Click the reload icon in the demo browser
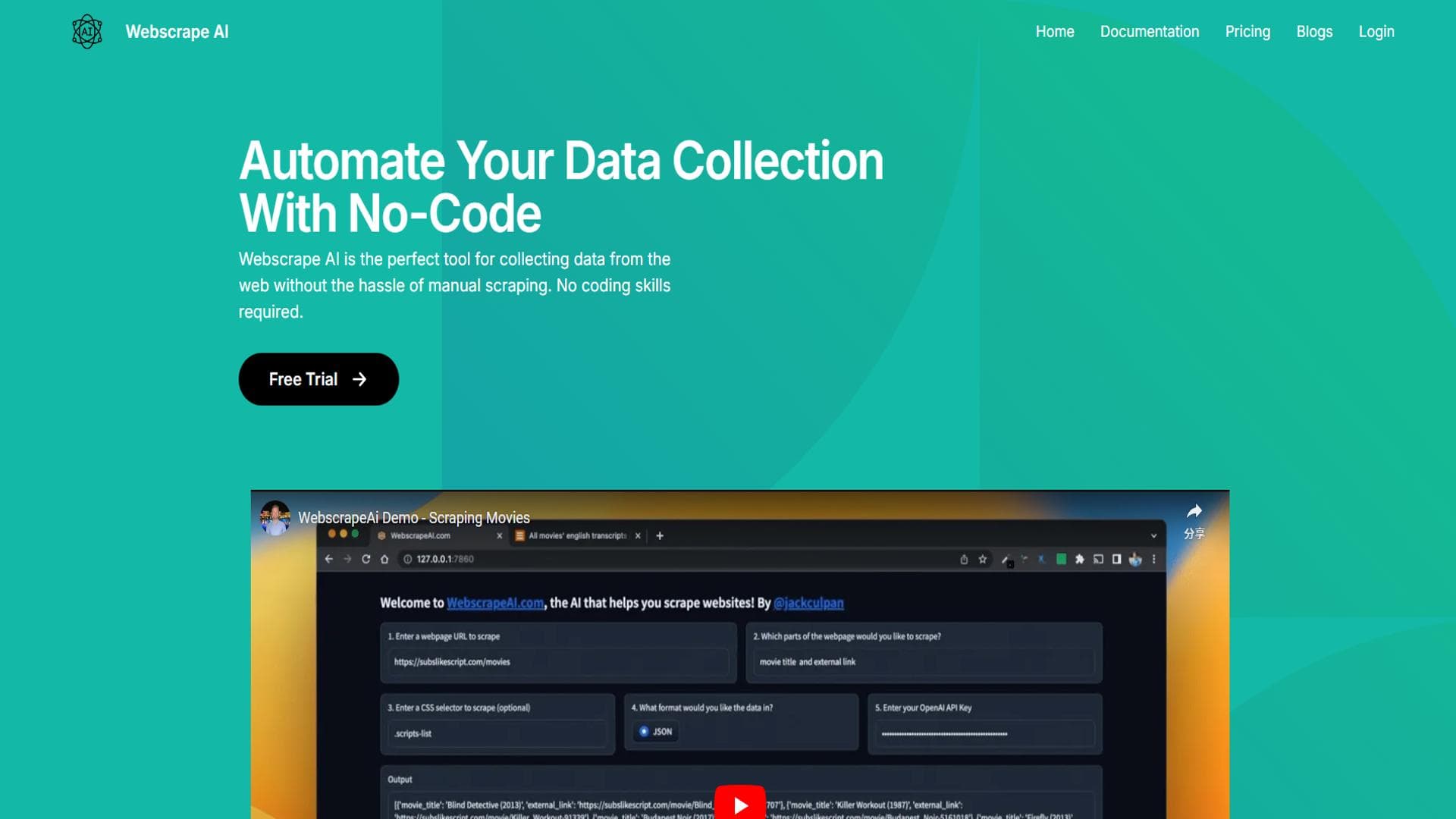The width and height of the screenshot is (1456, 819). [x=366, y=560]
